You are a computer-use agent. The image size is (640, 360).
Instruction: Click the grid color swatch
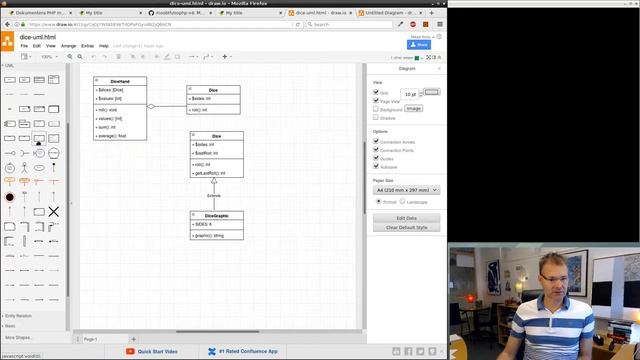(431, 92)
